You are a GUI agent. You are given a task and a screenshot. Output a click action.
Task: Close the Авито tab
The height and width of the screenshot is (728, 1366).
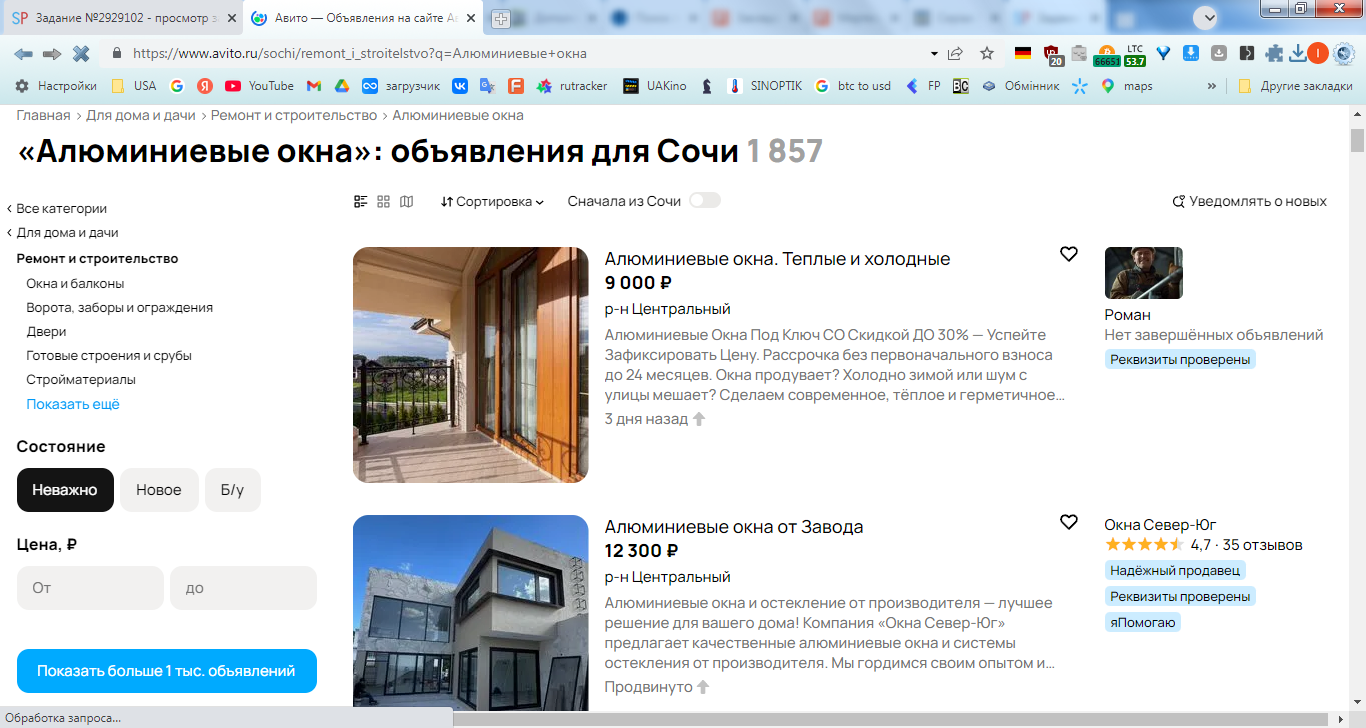click(471, 18)
